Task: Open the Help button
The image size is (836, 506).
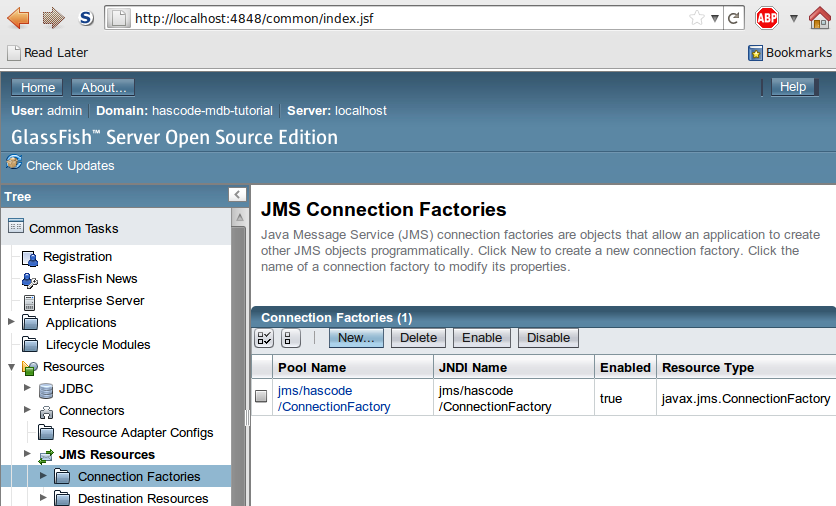Action: coord(793,87)
